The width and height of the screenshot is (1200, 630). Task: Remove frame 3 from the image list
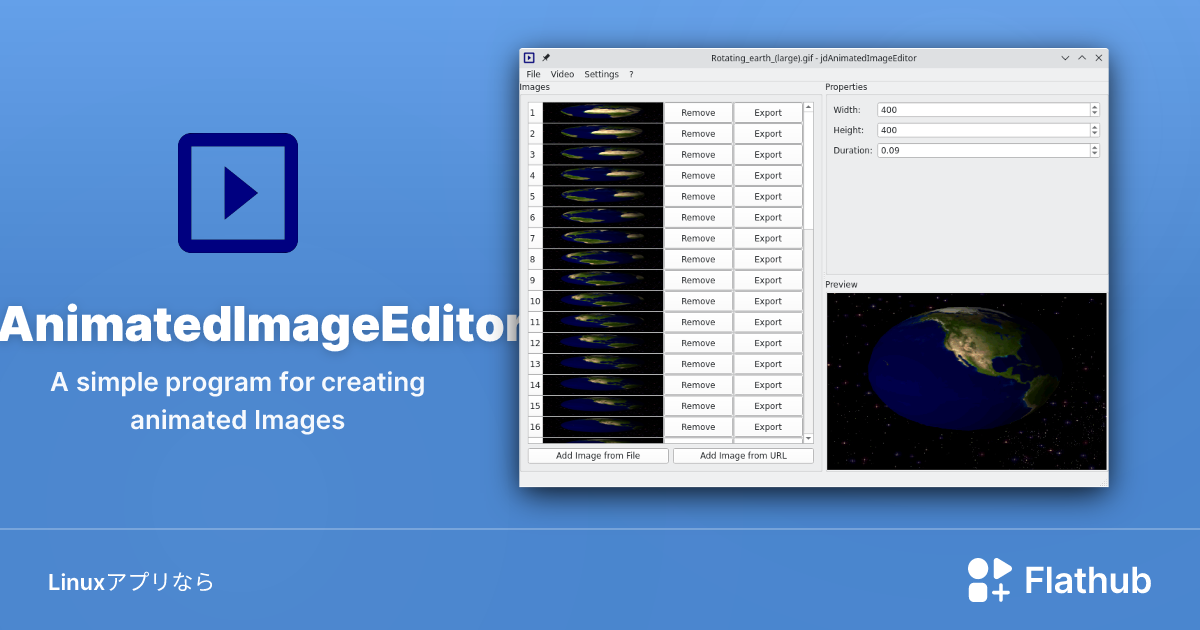698,154
